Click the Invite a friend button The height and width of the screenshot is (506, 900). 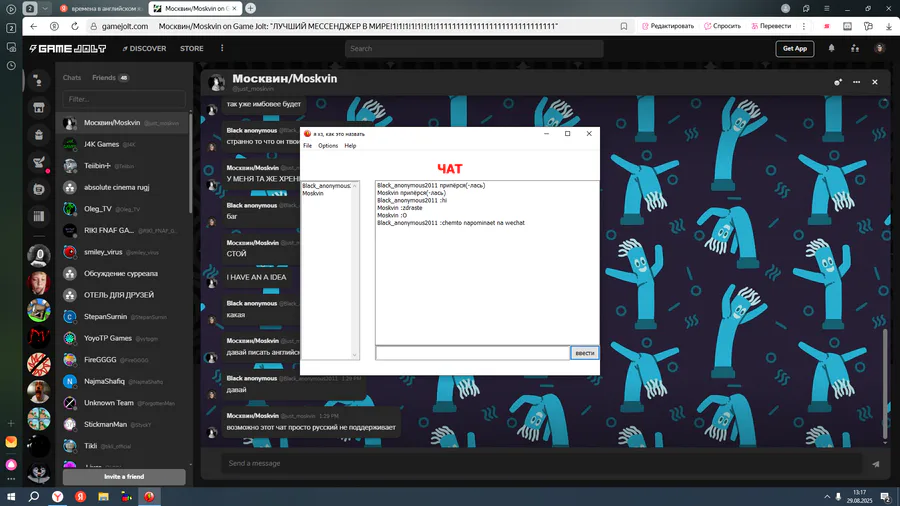124,477
